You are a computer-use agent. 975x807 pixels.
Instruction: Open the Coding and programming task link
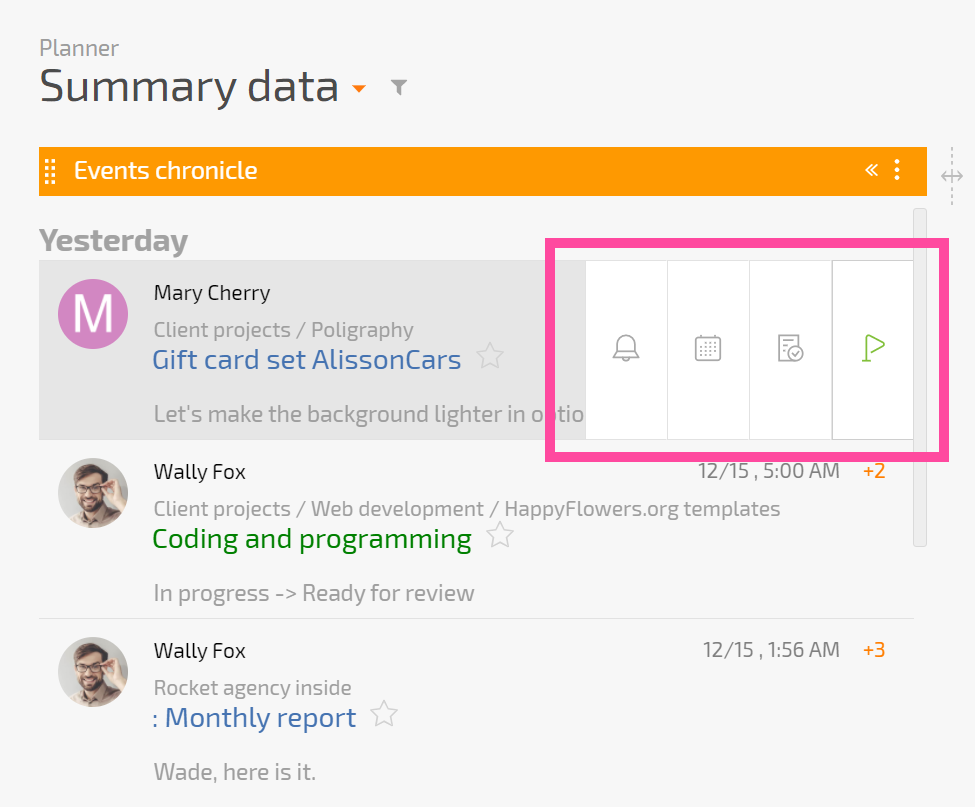(x=312, y=539)
